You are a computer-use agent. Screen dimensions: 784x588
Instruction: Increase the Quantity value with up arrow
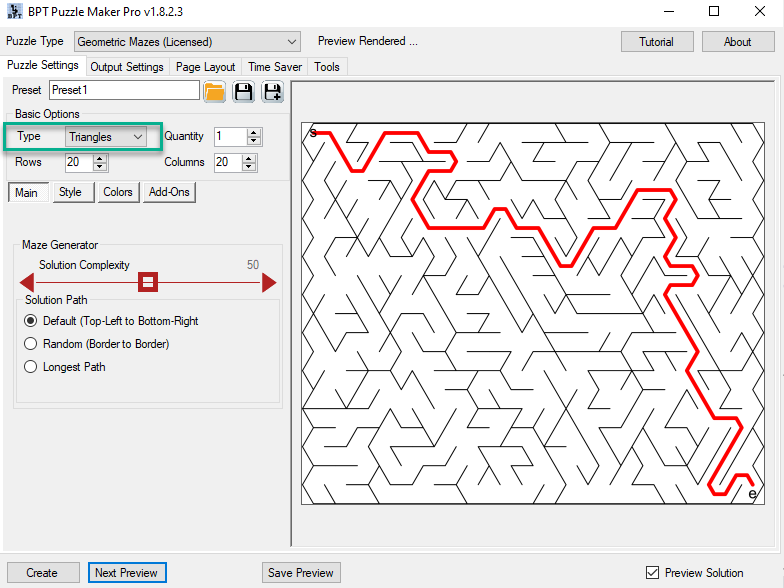254,132
